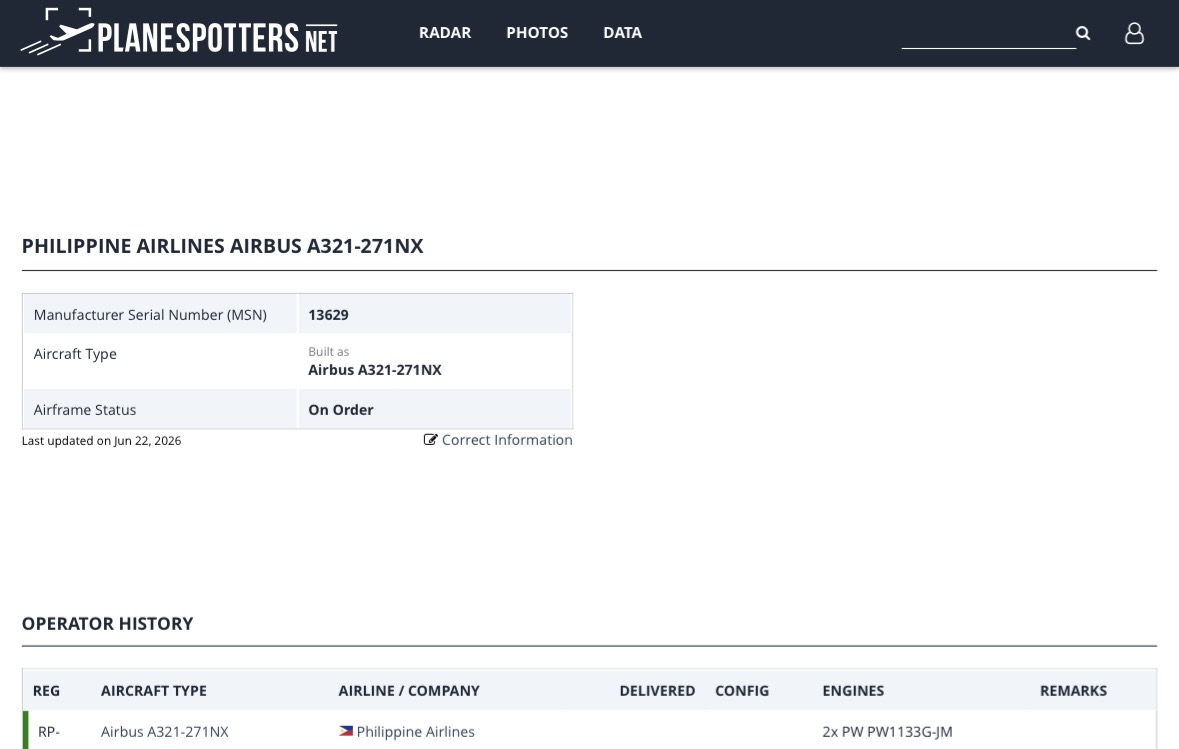The width and height of the screenshot is (1179, 749).
Task: Open the DATA menu
Action: pos(623,33)
